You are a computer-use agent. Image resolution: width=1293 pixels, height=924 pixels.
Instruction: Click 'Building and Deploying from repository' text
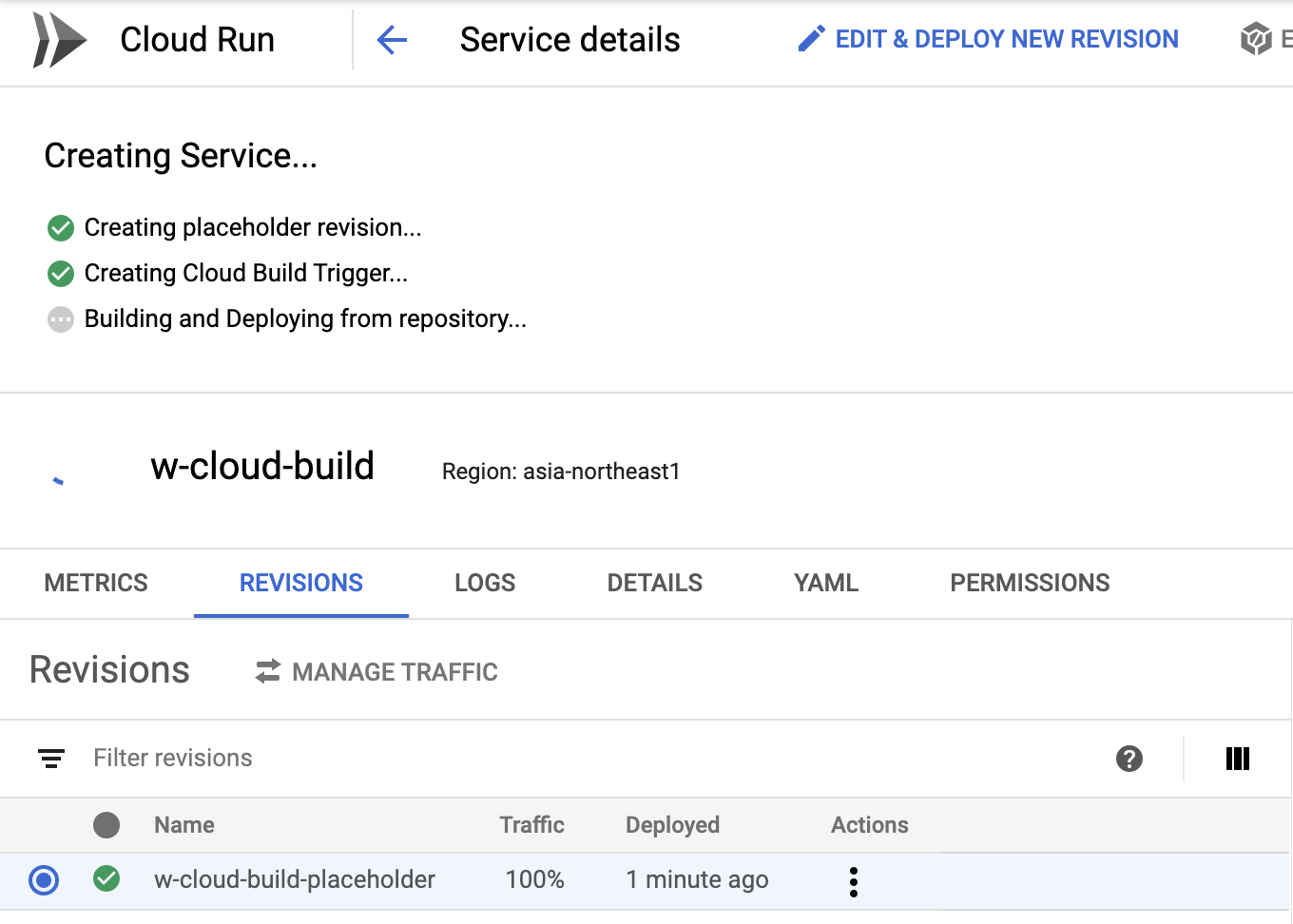(x=305, y=319)
